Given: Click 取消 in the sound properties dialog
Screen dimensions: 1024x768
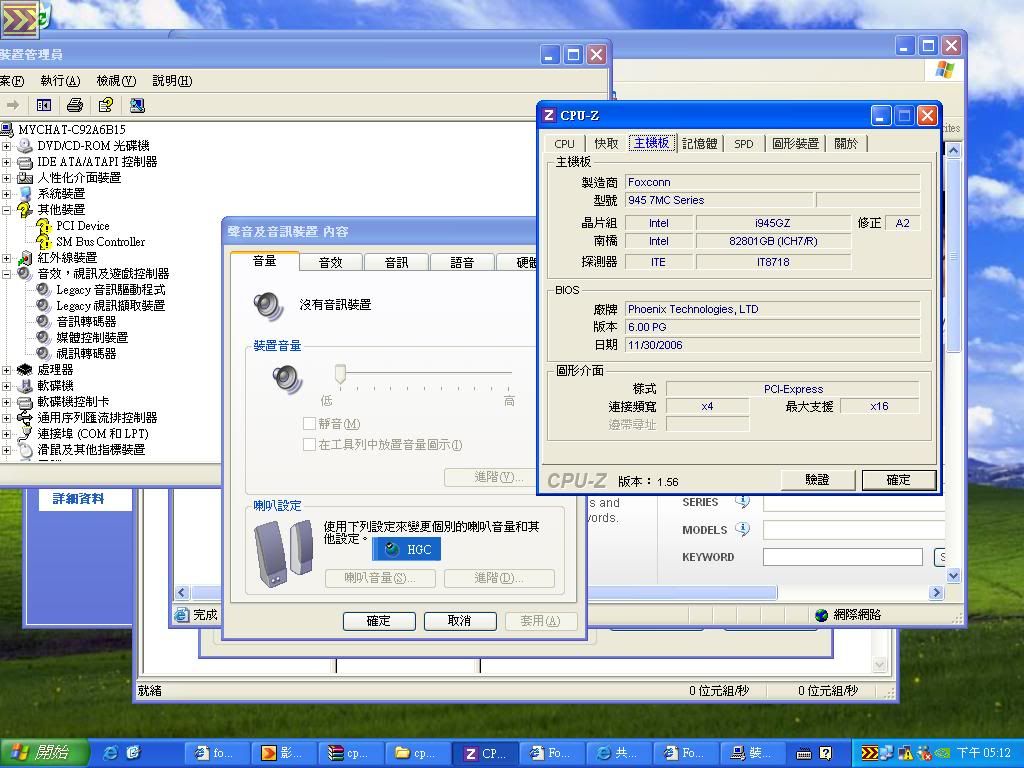Looking at the screenshot, I should 459,621.
